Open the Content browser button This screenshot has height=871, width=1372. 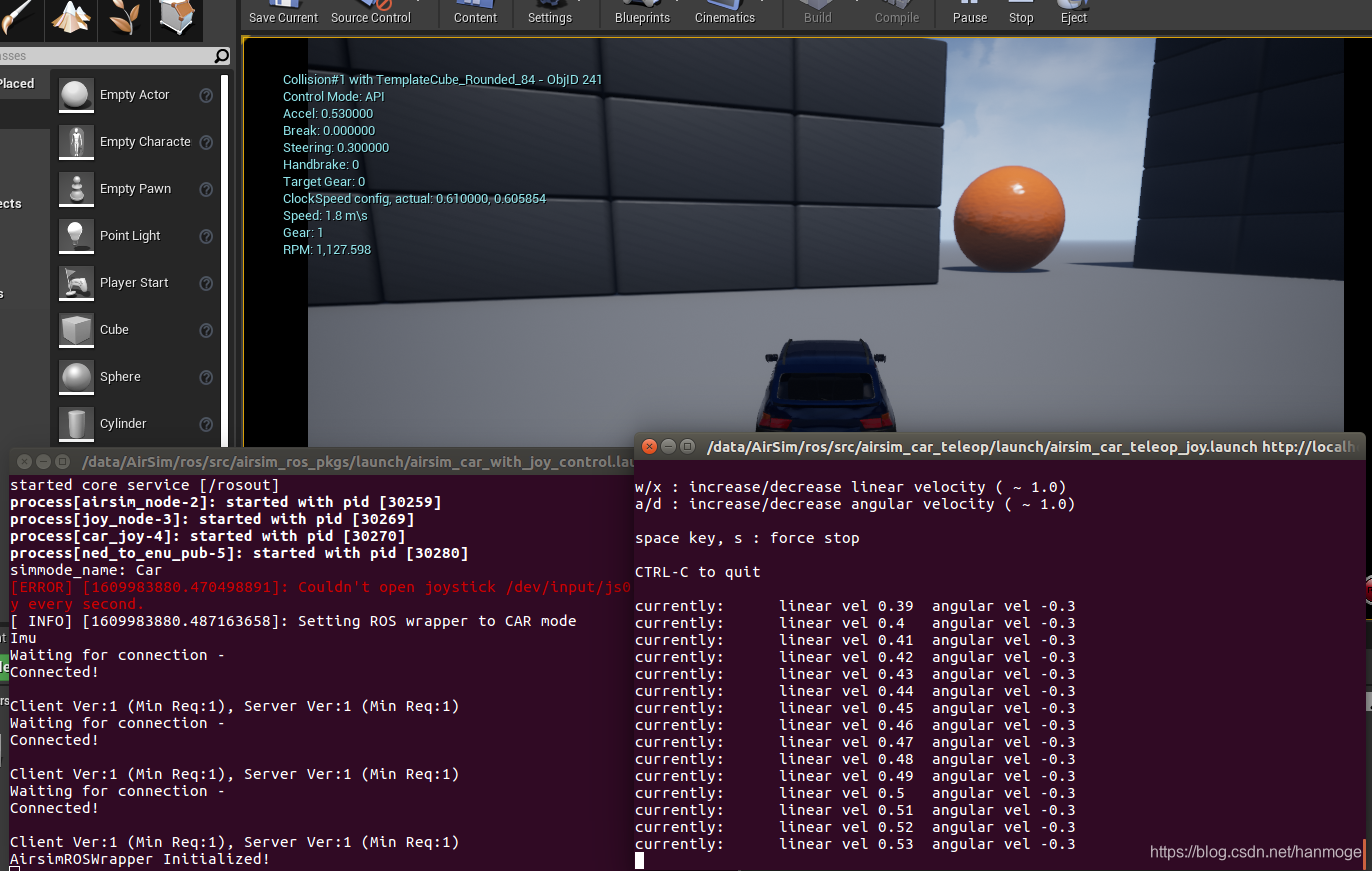coord(475,13)
